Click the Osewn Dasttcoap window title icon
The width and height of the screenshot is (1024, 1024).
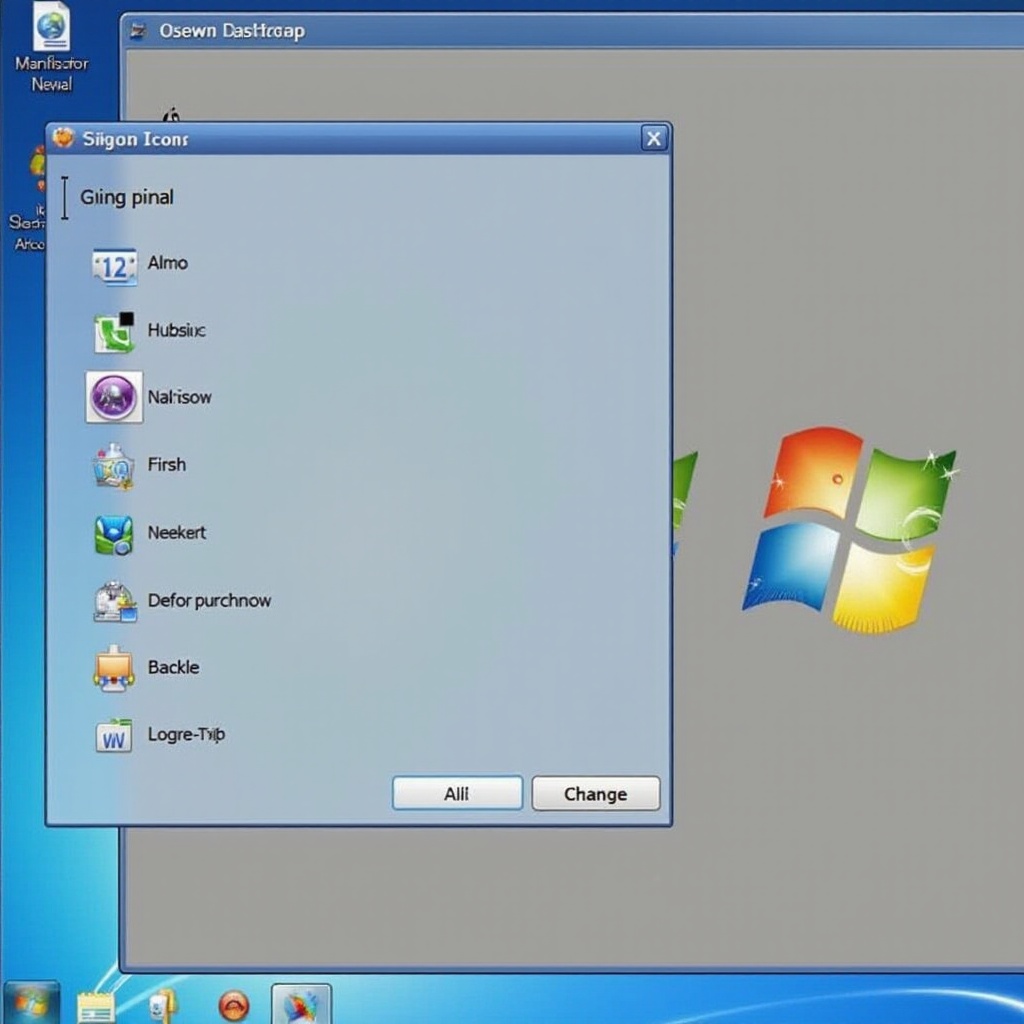tap(138, 31)
